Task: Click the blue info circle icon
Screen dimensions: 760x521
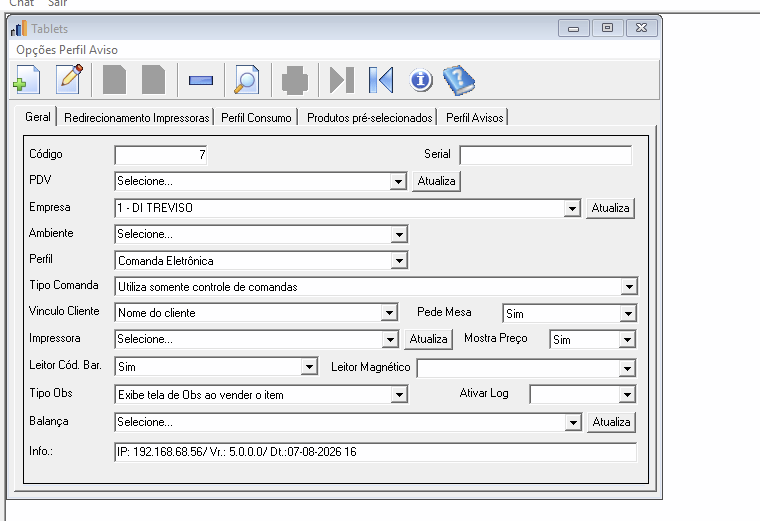Action: pyautogui.click(x=421, y=79)
